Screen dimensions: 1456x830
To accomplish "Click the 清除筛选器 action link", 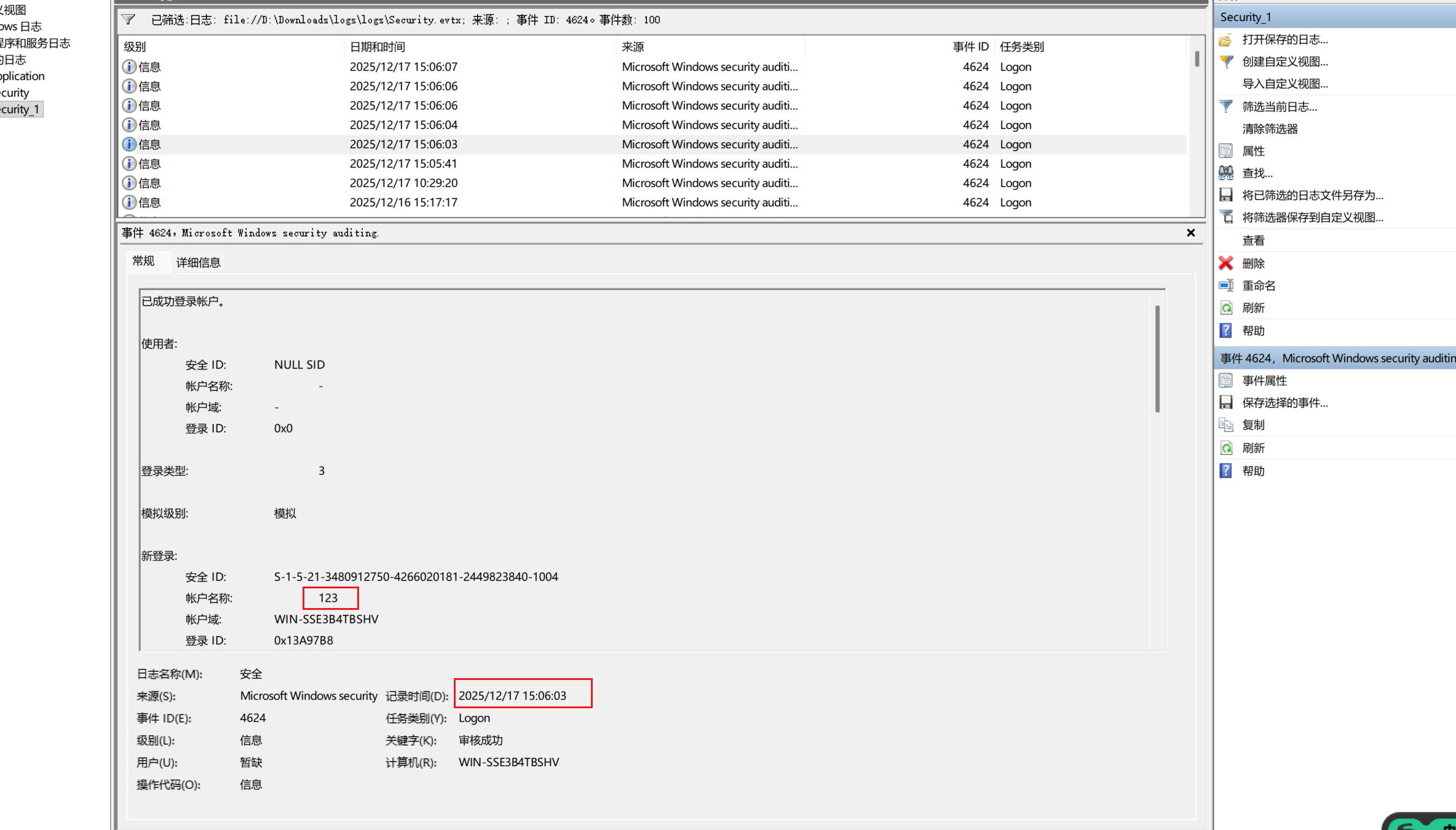I will pyautogui.click(x=1270, y=128).
